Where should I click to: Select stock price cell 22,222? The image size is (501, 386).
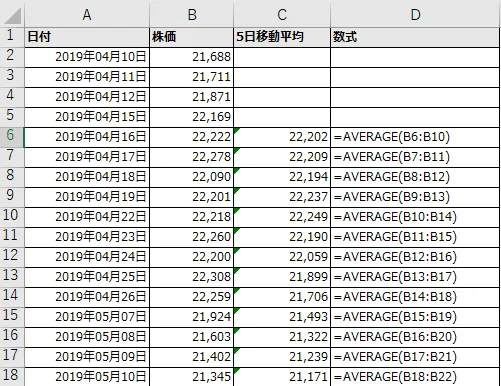click(x=192, y=137)
